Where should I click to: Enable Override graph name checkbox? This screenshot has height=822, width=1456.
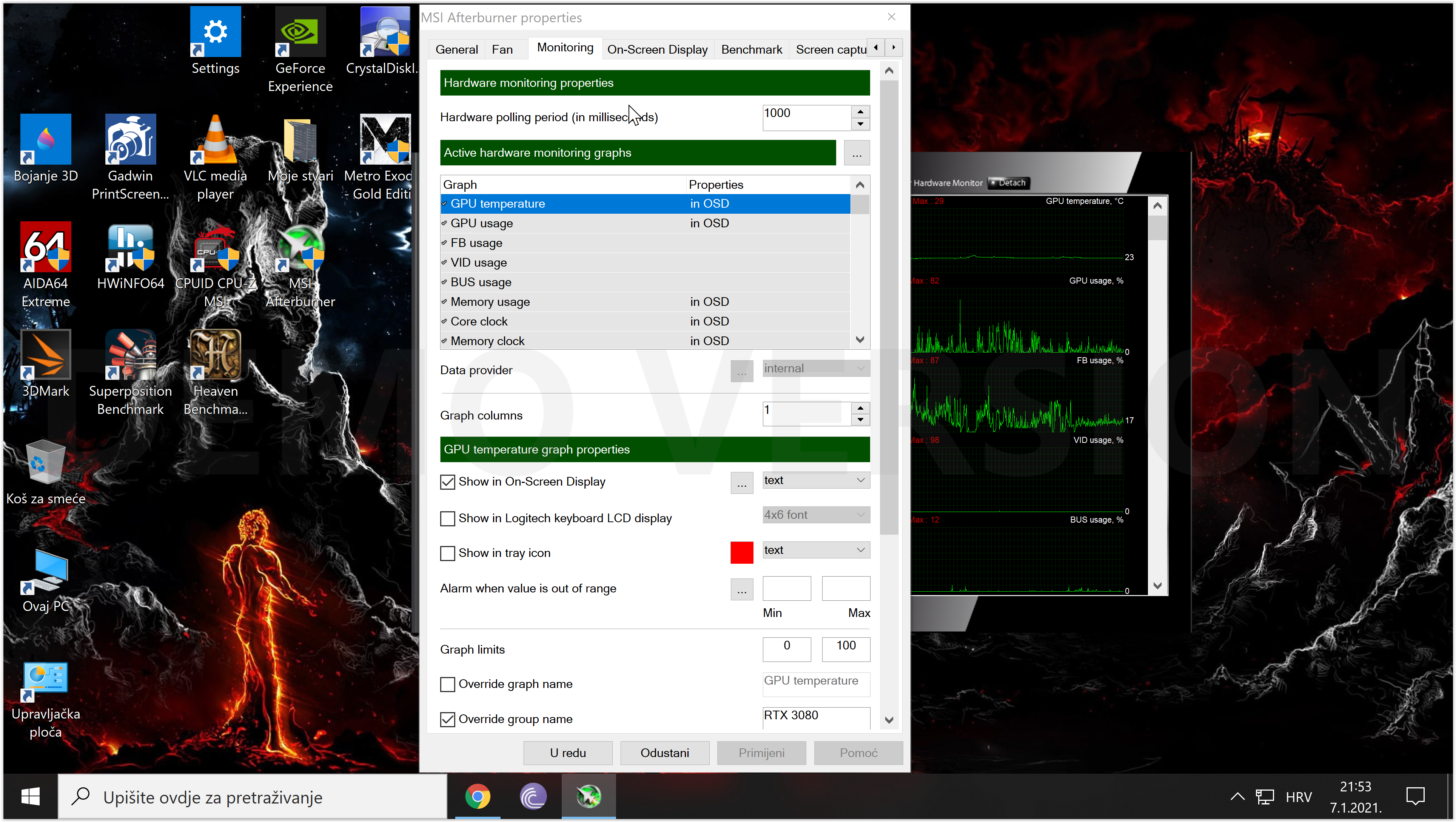click(447, 684)
